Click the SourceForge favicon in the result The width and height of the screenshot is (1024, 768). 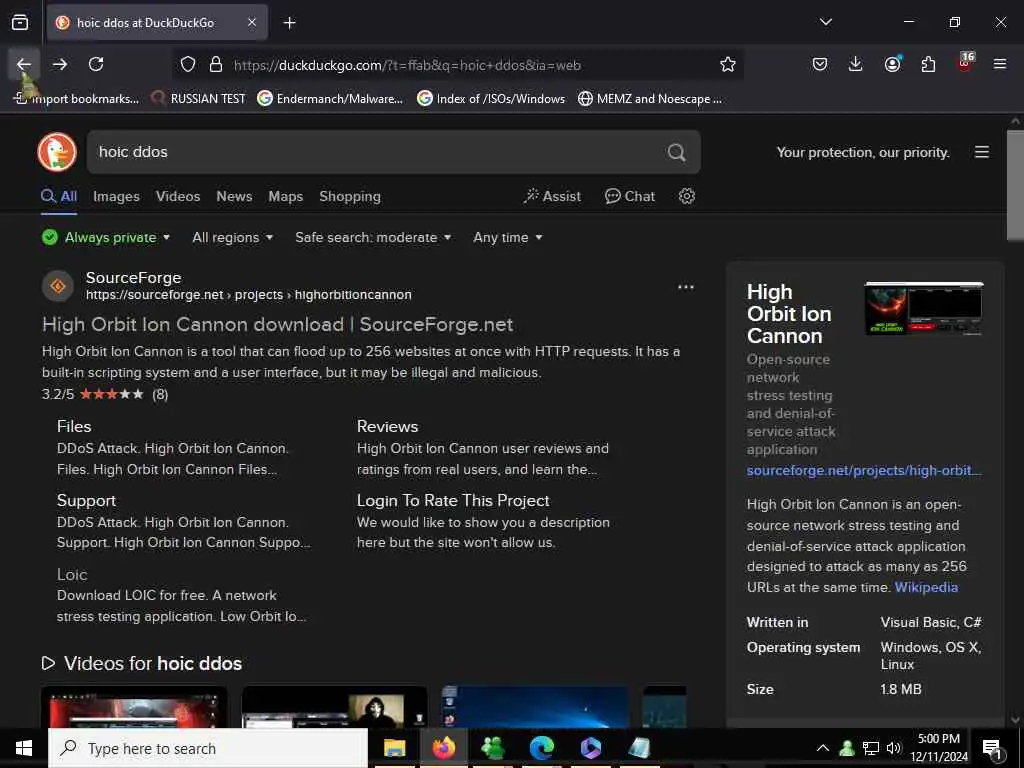pos(57,286)
